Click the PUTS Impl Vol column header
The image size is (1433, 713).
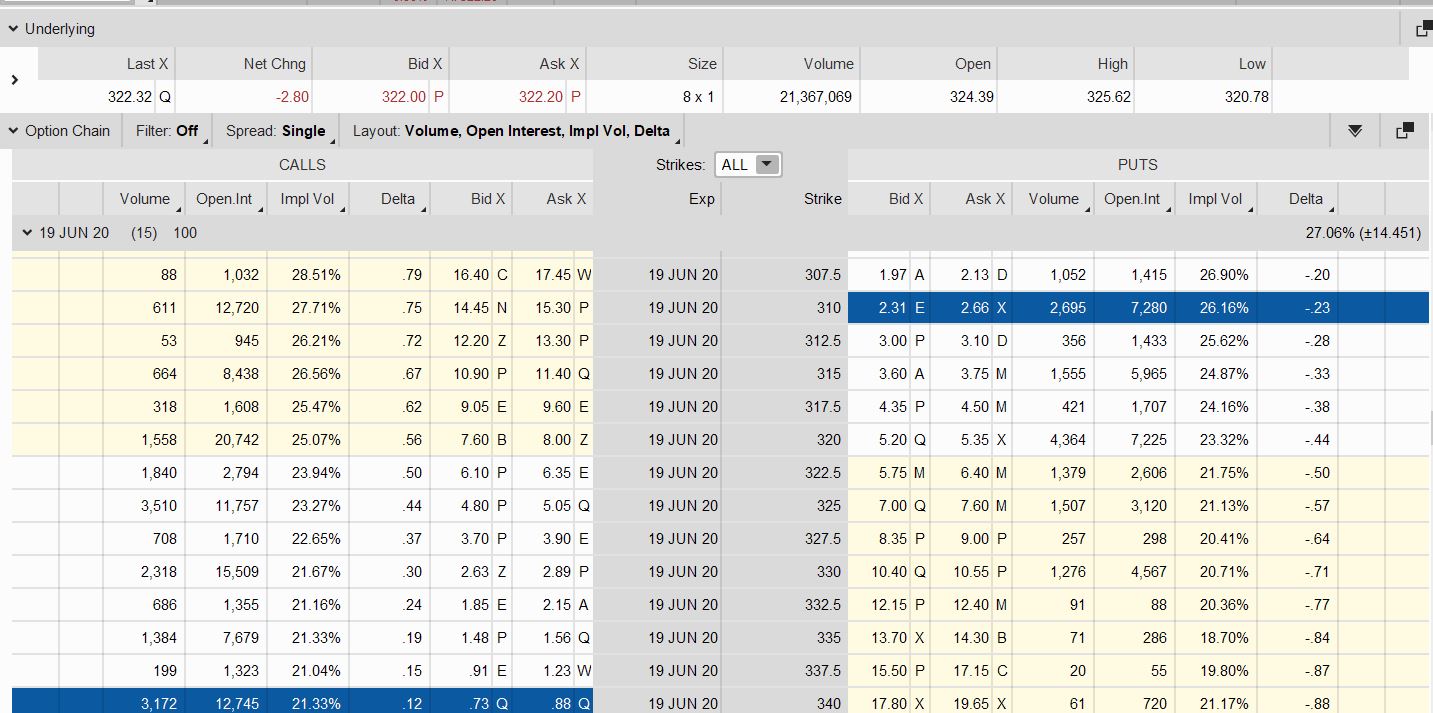[1215, 199]
